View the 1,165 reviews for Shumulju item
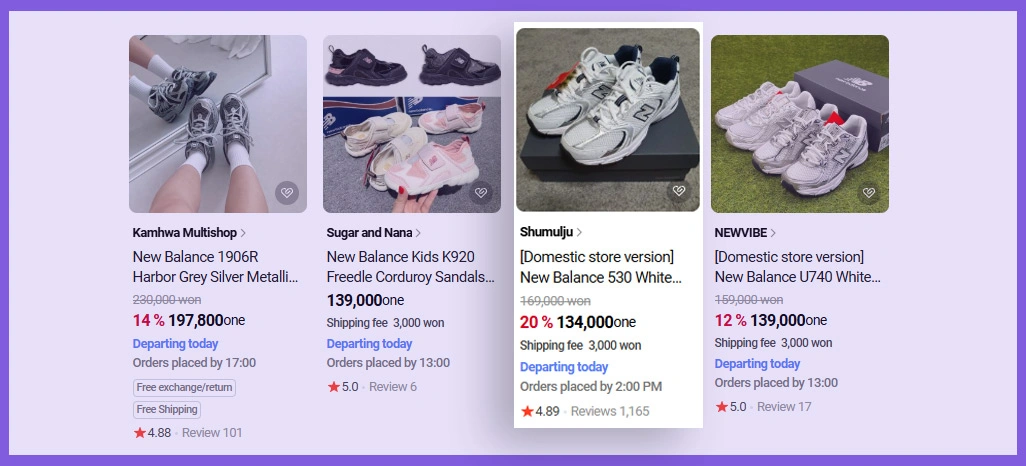 609,411
